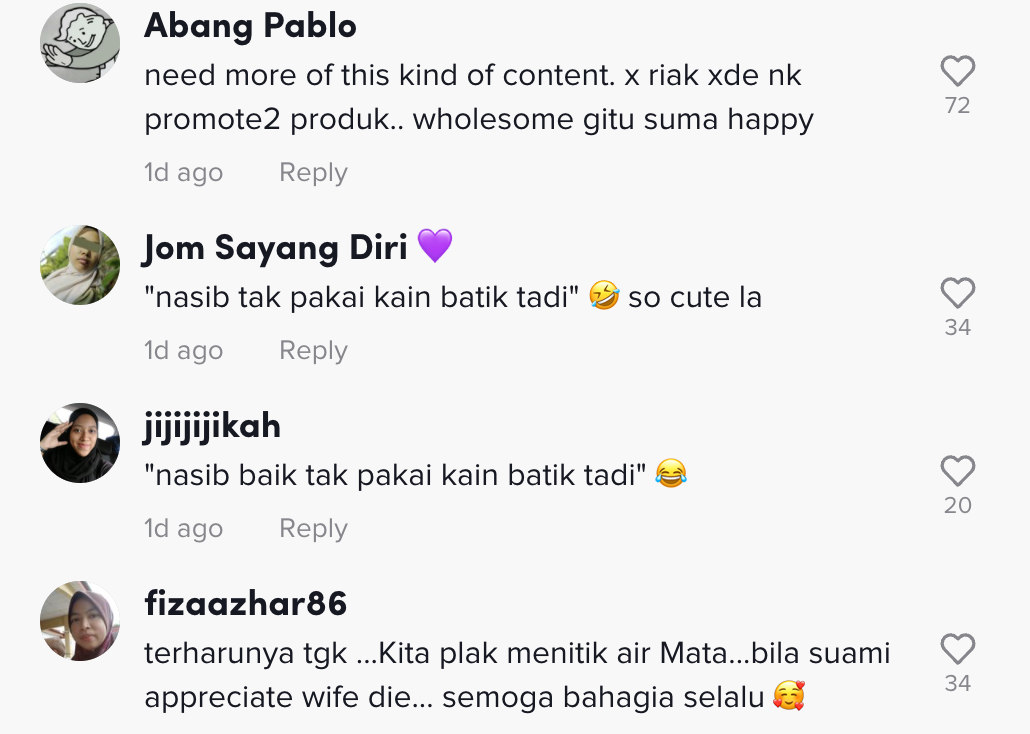Open fizaazhar86's profile avatar
The width and height of the screenshot is (1030, 734).
tap(80, 621)
